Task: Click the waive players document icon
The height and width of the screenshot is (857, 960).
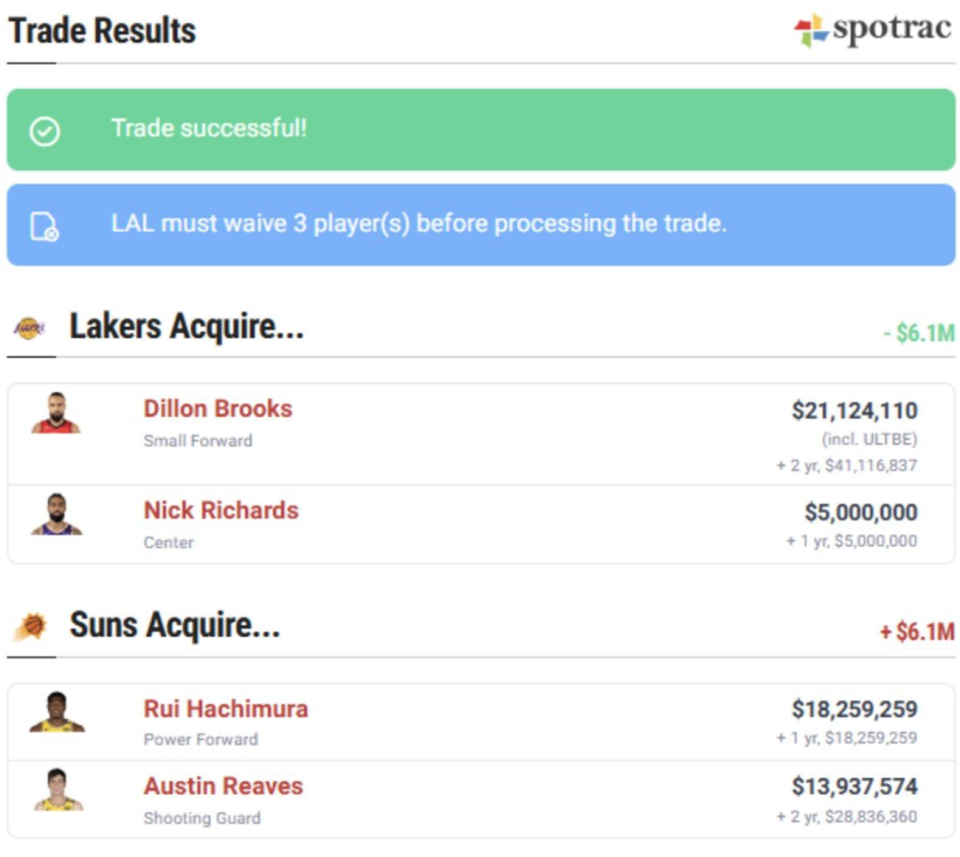Action: tap(45, 226)
